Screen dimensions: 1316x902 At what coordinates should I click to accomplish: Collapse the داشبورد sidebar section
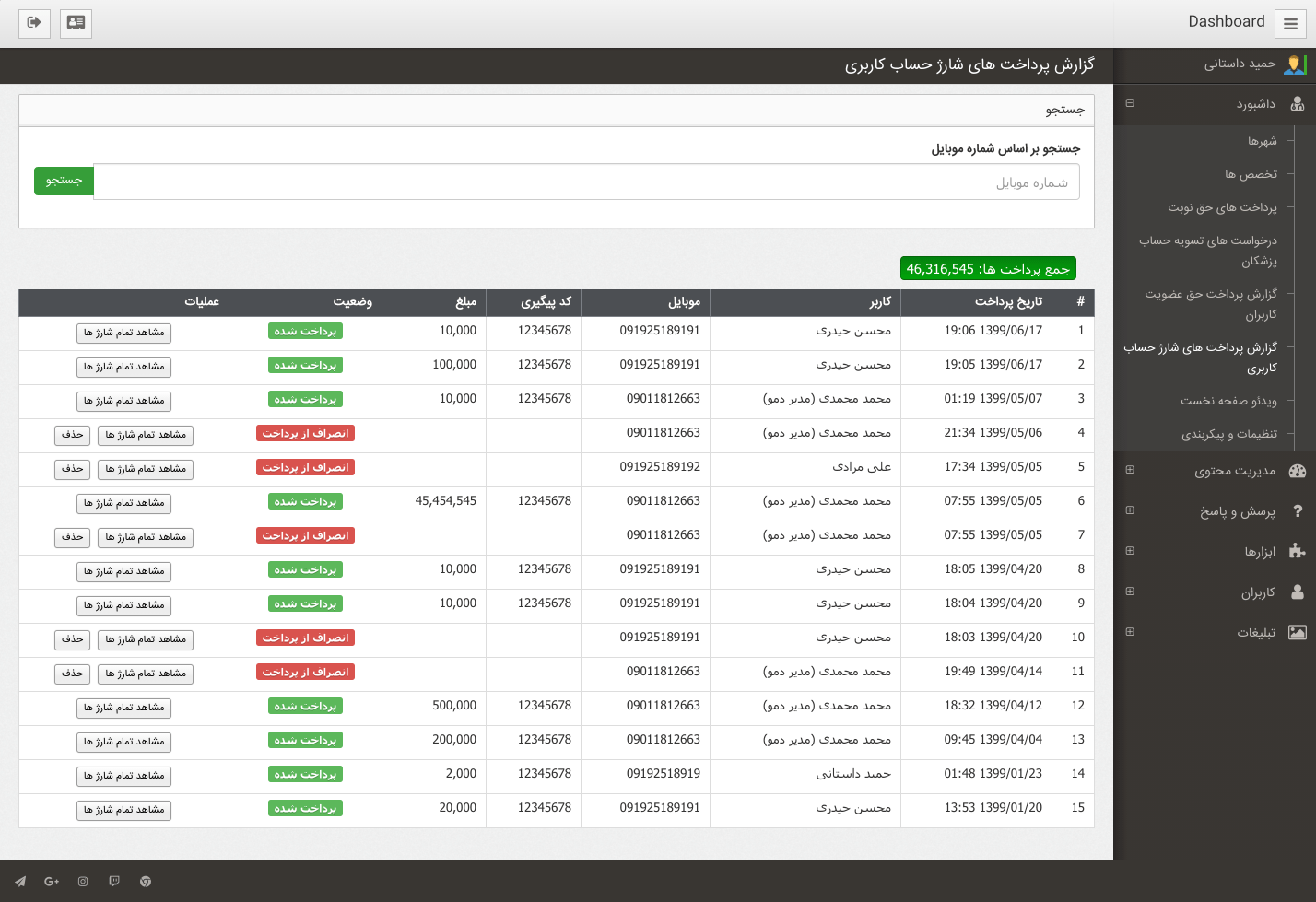click(1130, 103)
